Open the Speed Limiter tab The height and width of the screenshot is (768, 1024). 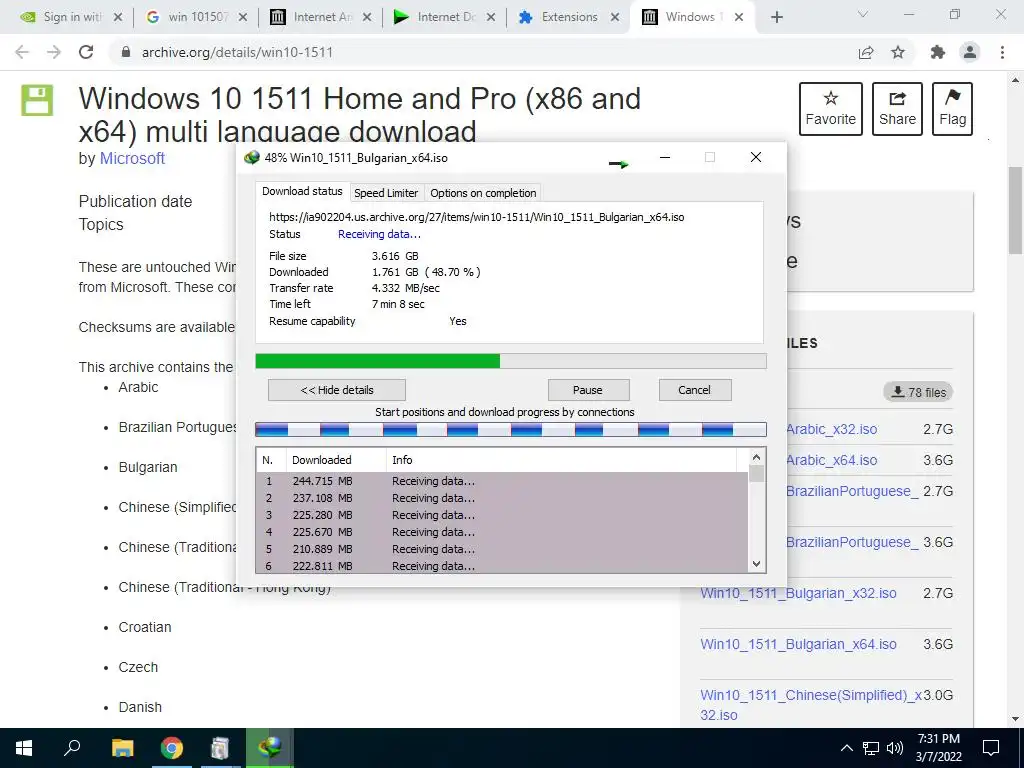tap(386, 193)
